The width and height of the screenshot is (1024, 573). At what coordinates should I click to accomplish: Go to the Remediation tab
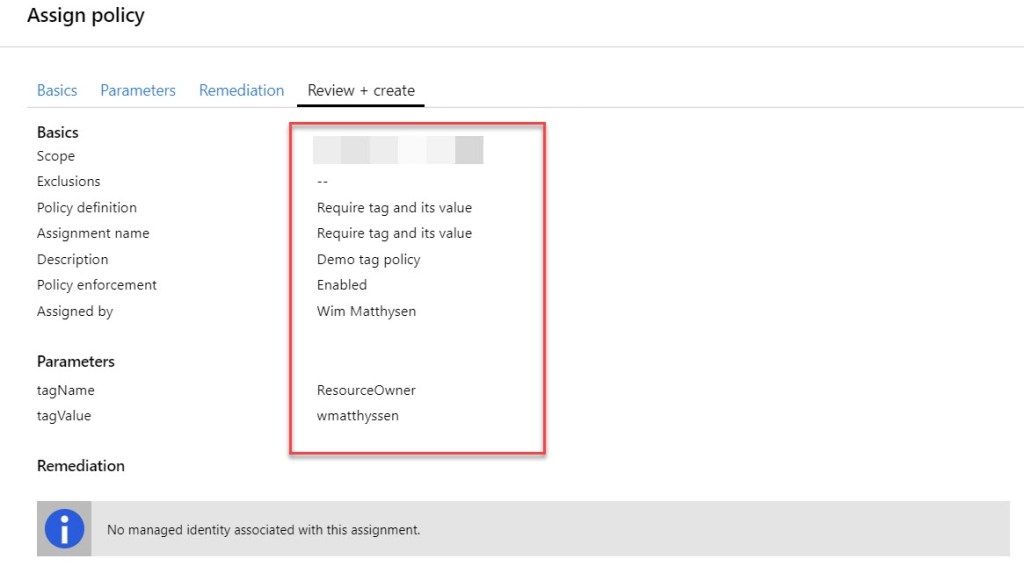coord(241,90)
